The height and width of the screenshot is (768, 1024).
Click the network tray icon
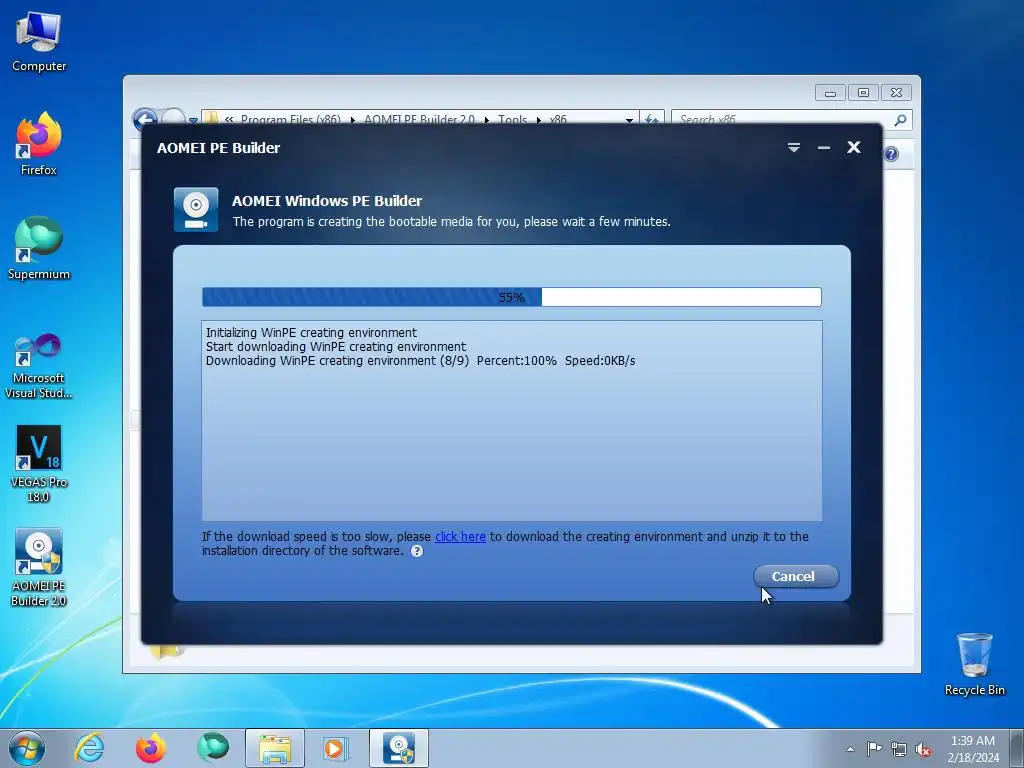pyautogui.click(x=899, y=749)
